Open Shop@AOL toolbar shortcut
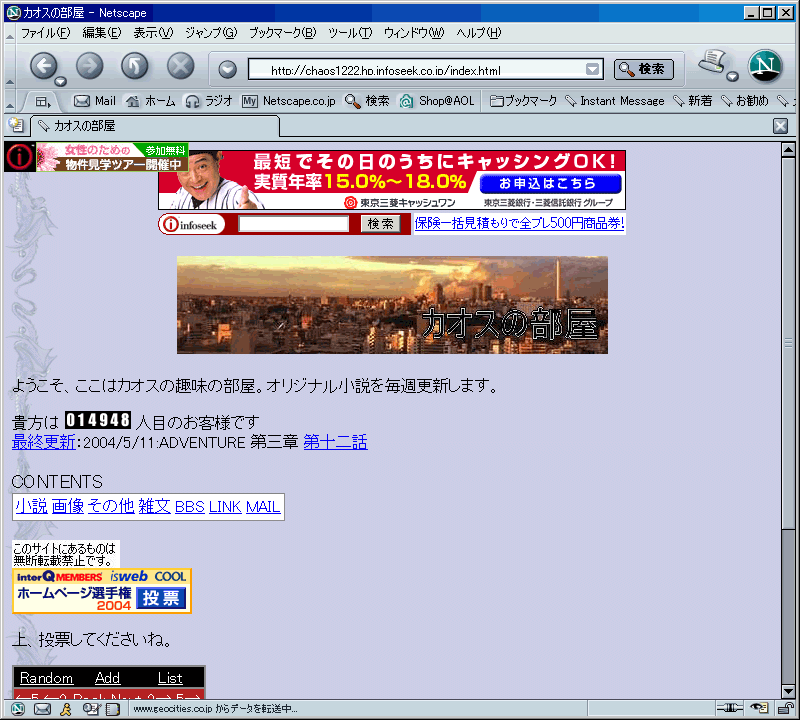The width and height of the screenshot is (800, 720). point(437,101)
